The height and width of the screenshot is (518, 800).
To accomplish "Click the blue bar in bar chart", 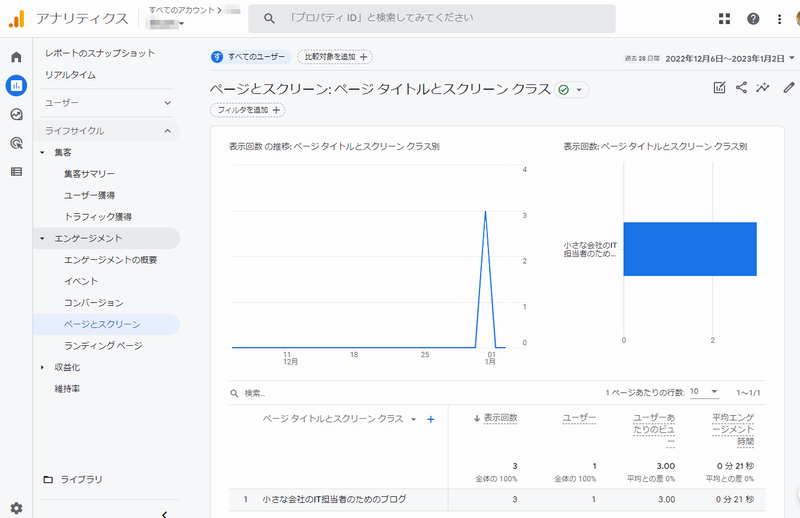I will click(x=690, y=249).
